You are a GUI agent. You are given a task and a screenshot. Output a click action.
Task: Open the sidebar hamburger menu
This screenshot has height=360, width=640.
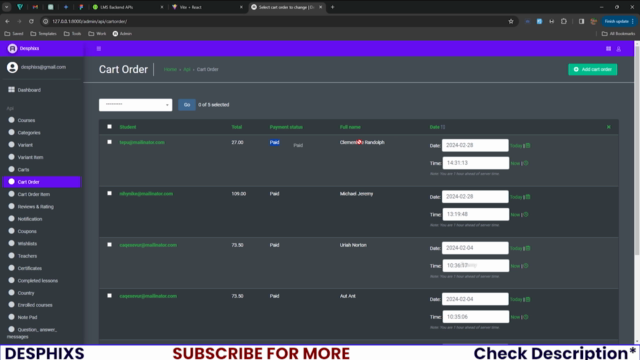98,49
